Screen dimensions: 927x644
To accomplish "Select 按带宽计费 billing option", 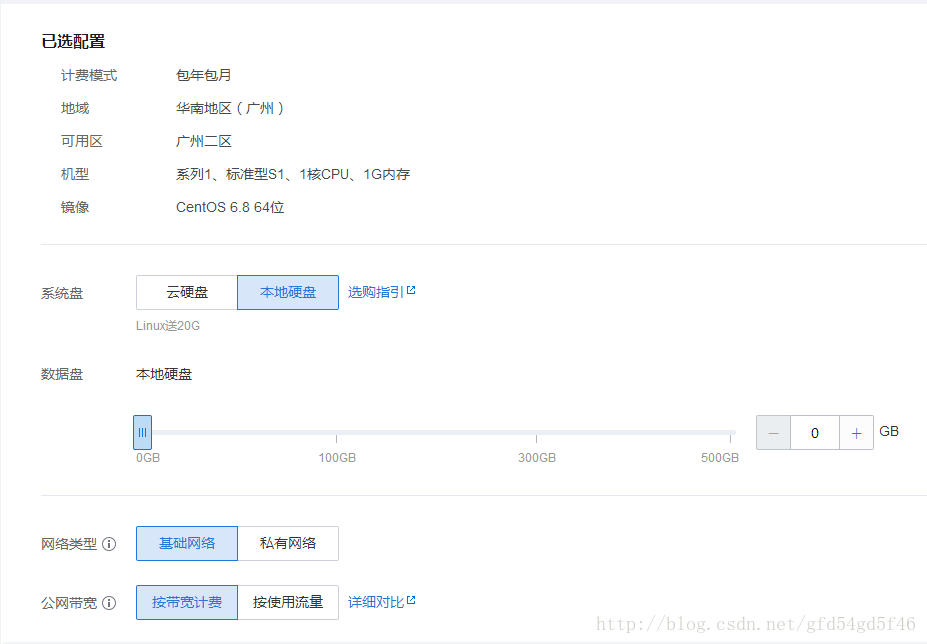I will pos(187,603).
